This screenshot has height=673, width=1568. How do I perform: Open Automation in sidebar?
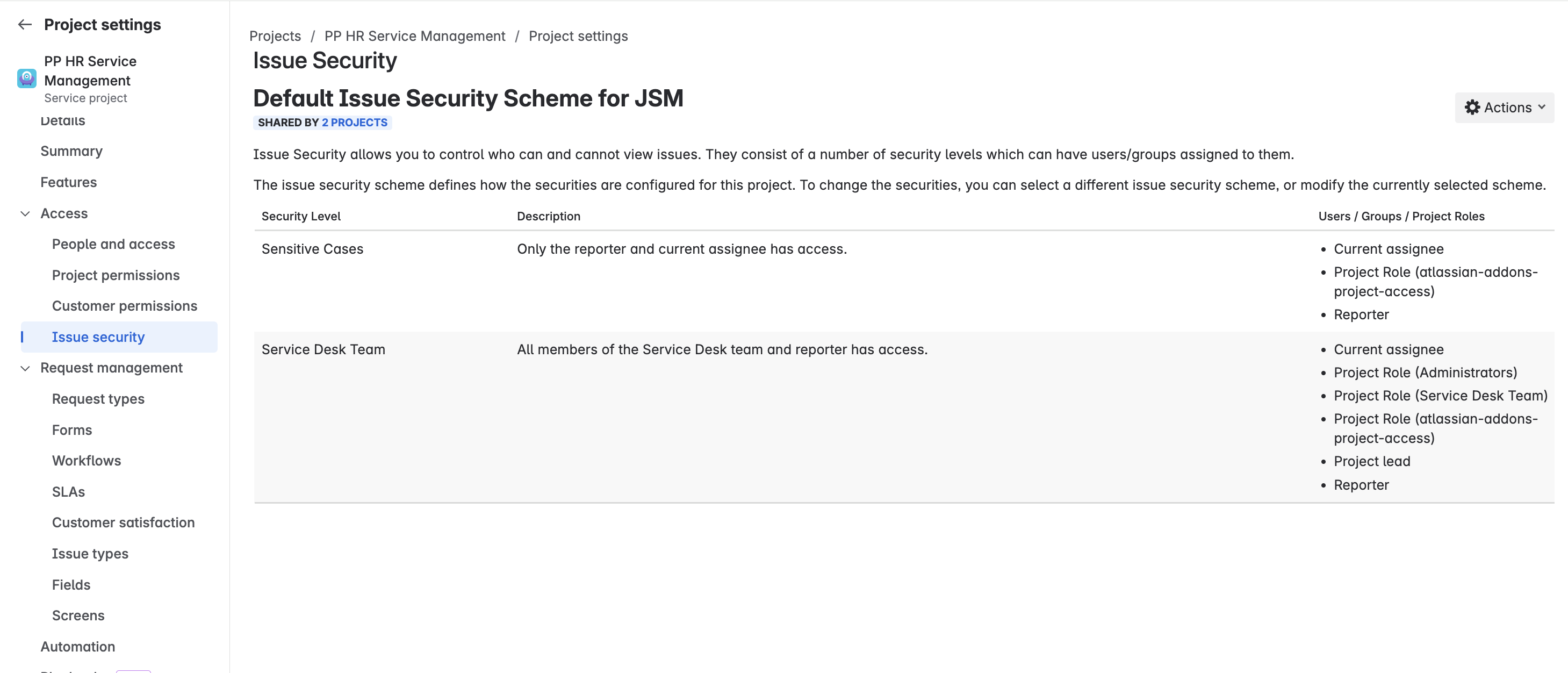(x=78, y=646)
